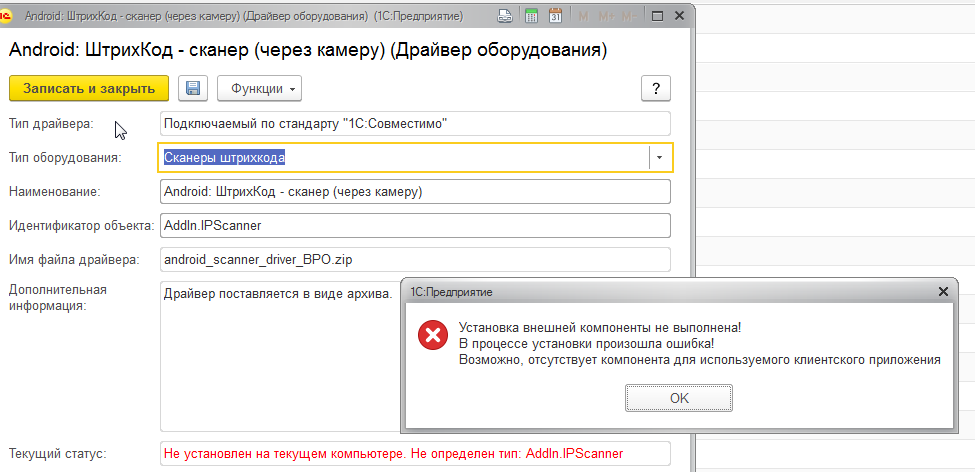
Task: Open the print icon in title bar
Action: (x=506, y=17)
